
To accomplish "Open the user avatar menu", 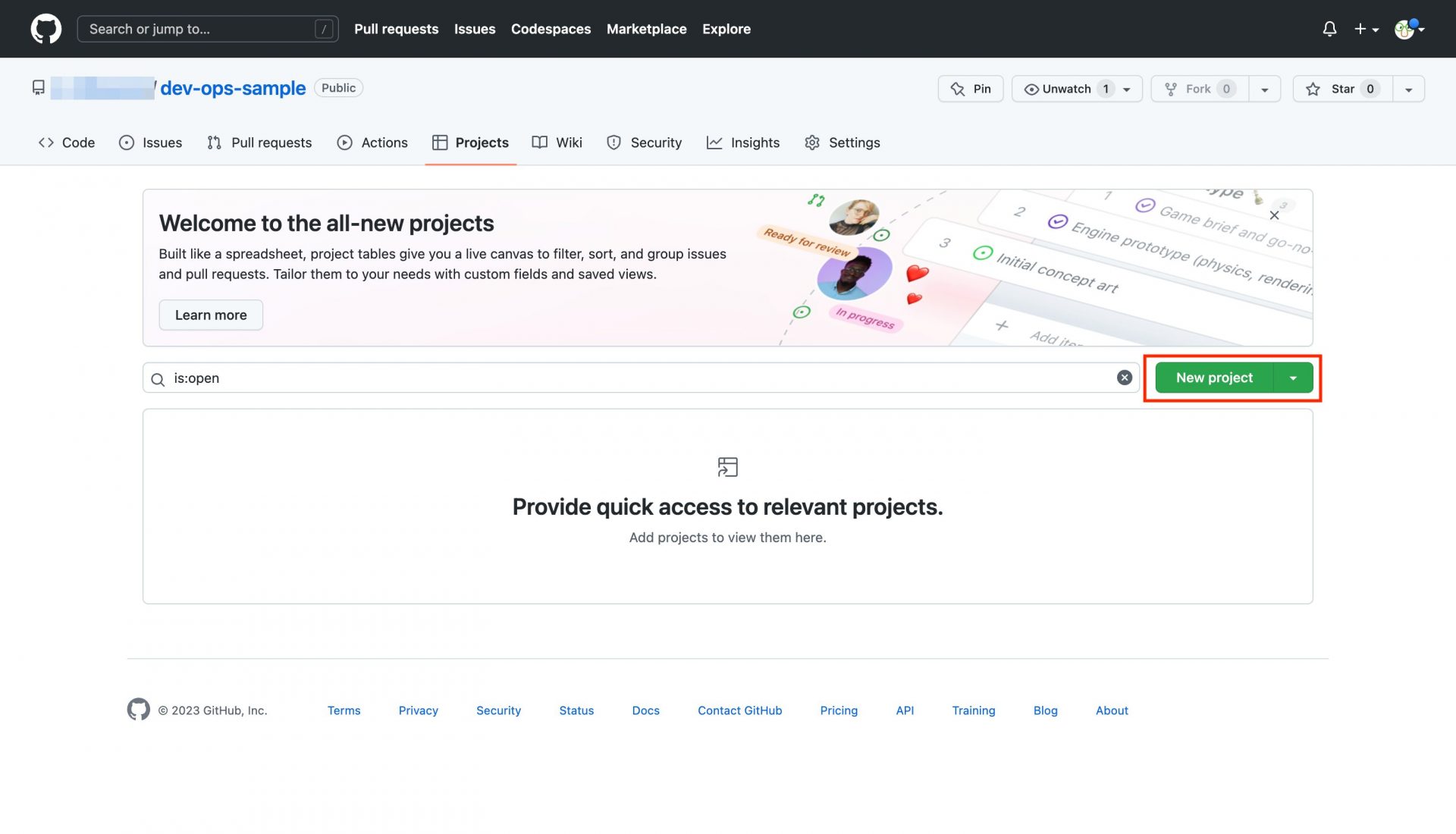I will click(1408, 29).
